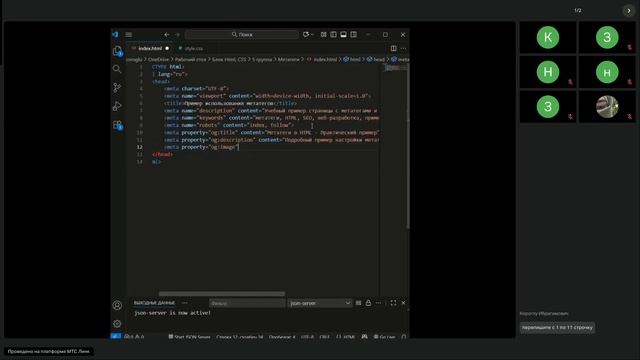Open the chat message about rewriting lines 1 to 11

pyautogui.click(x=557, y=327)
